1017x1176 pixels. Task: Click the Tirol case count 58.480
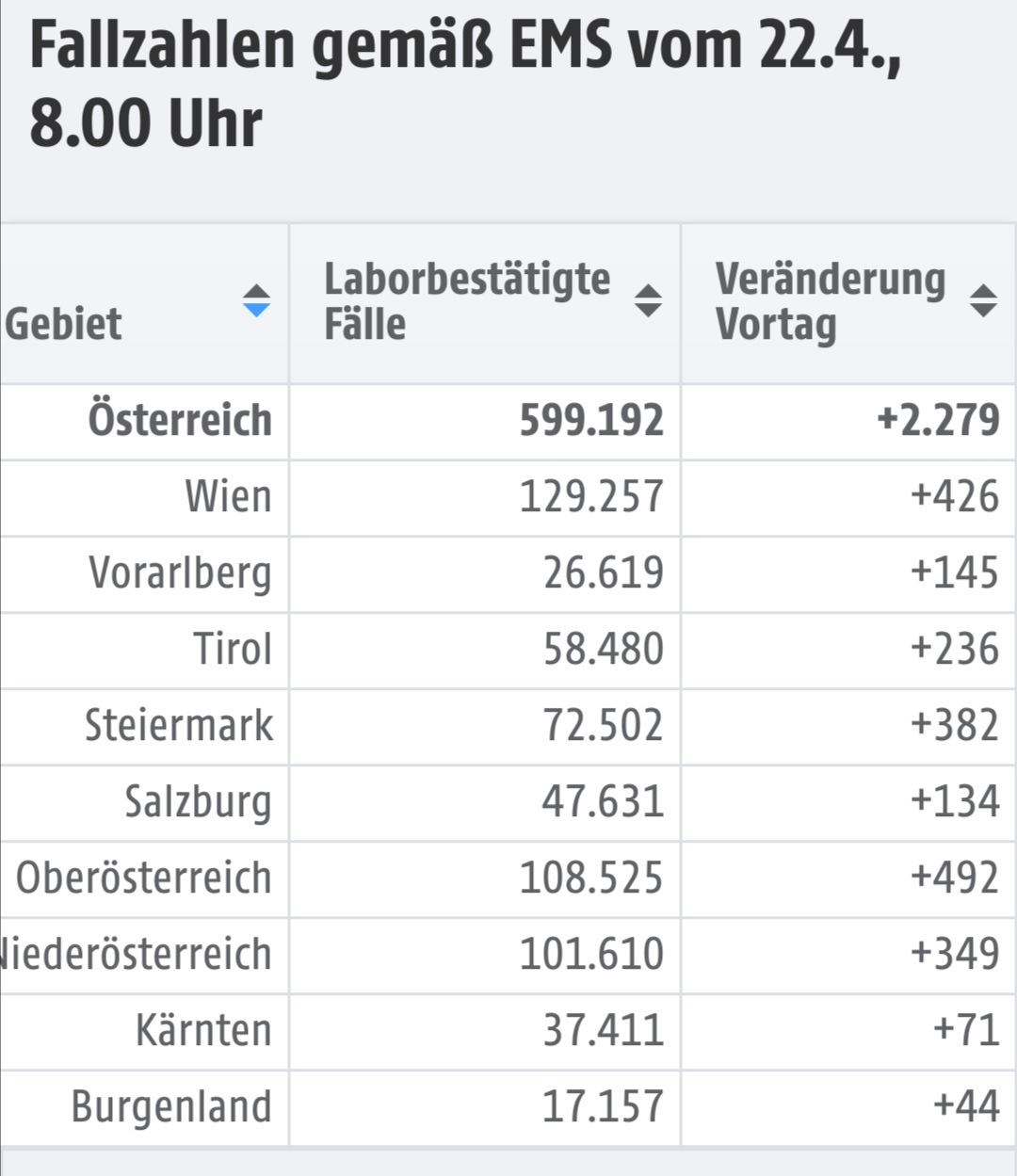coord(603,649)
